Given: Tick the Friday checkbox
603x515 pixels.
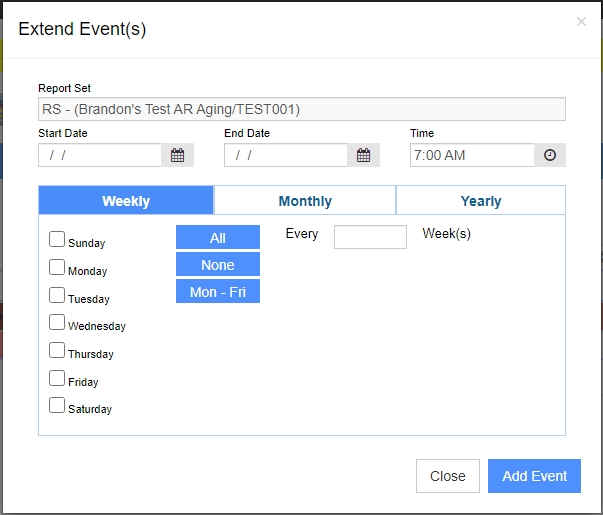Looking at the screenshot, I should tap(57, 378).
